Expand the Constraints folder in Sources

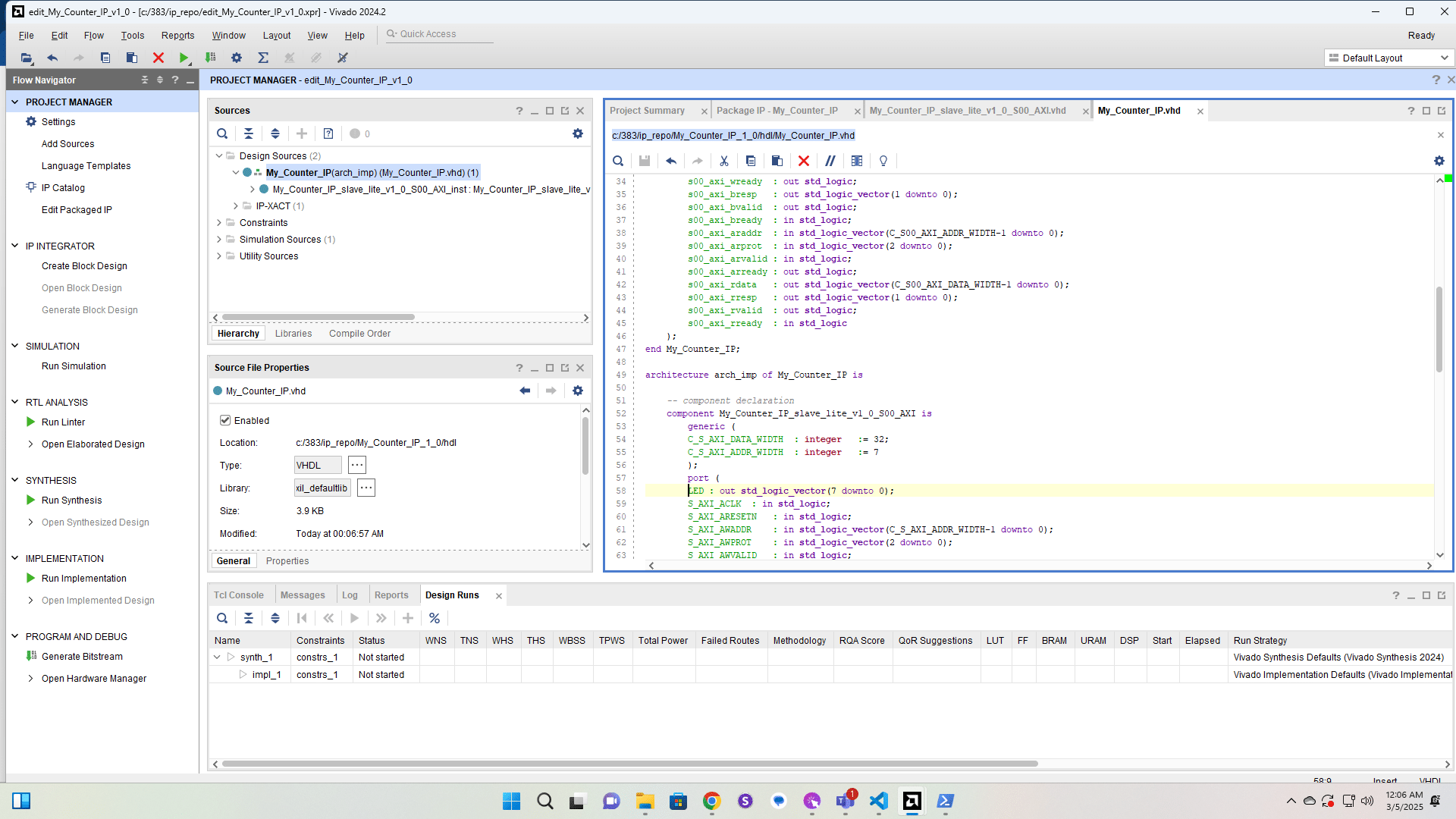pos(219,223)
